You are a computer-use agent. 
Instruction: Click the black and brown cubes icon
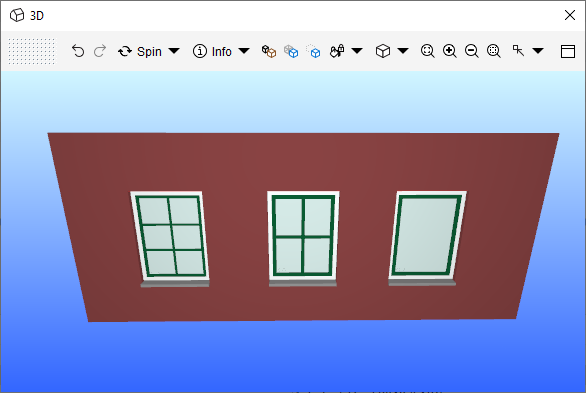269,51
